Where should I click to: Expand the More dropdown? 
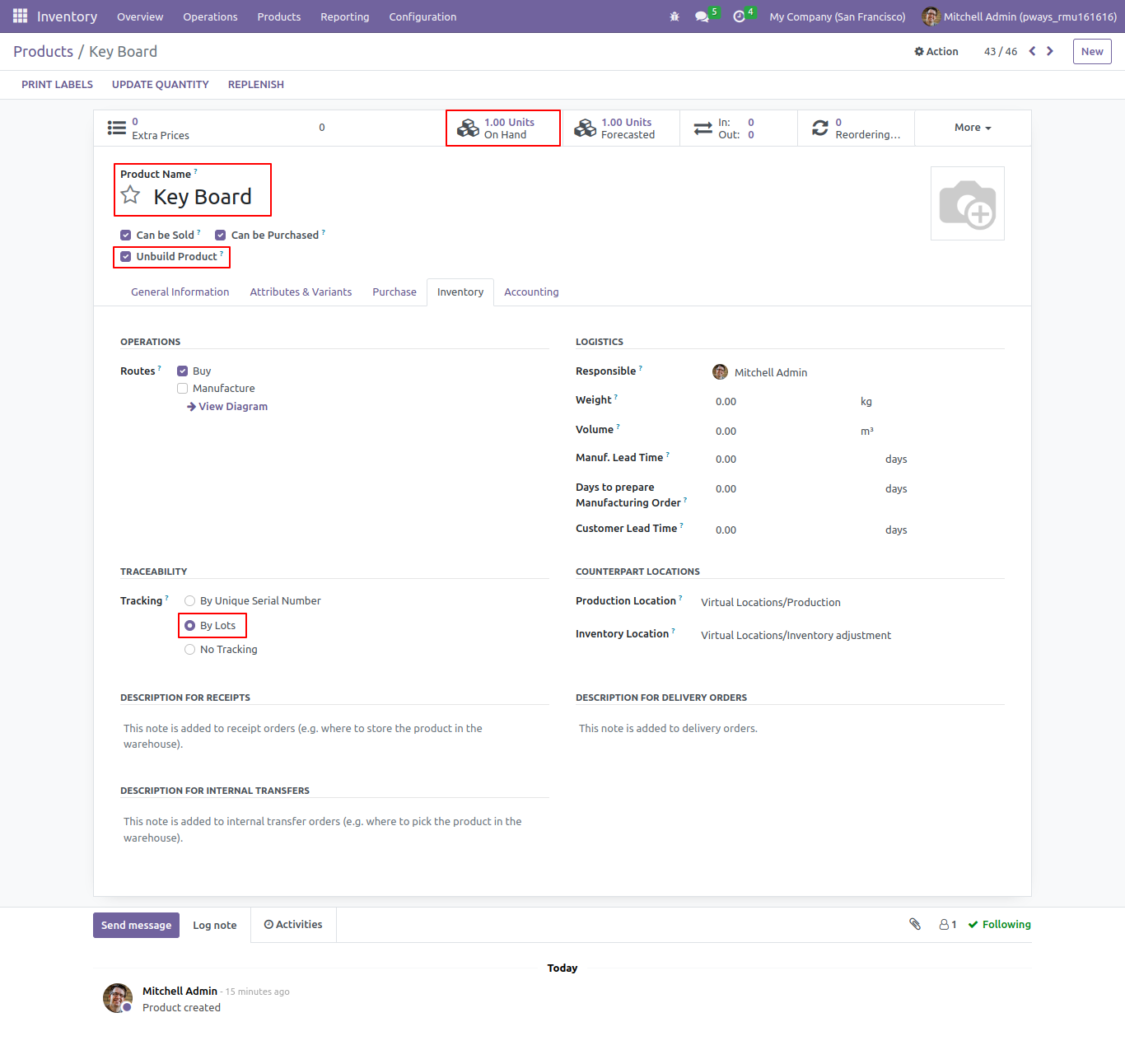973,128
